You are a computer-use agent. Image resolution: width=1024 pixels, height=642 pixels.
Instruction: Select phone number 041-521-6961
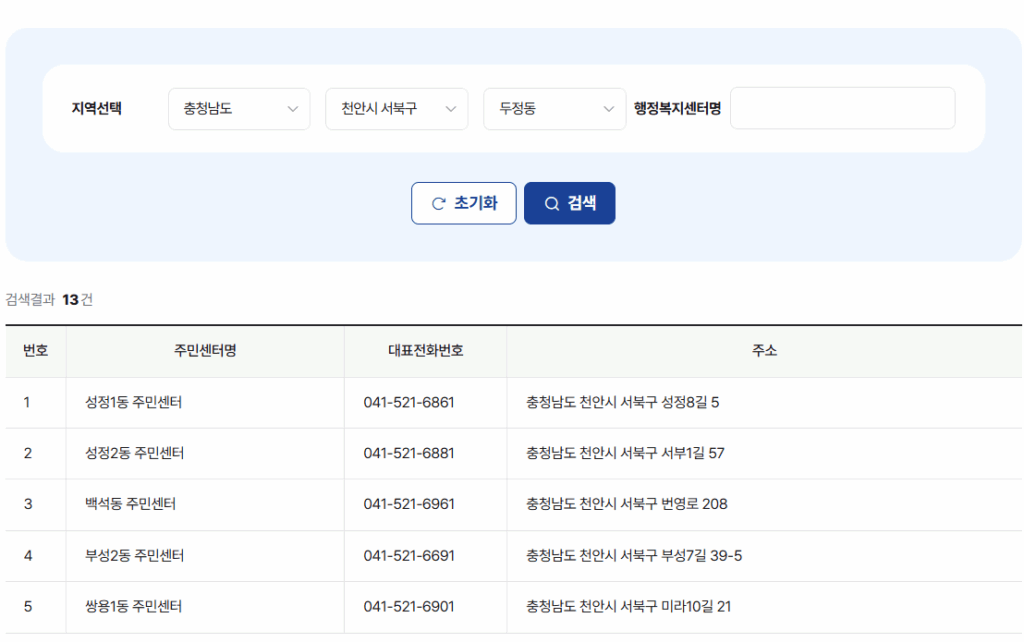(409, 504)
